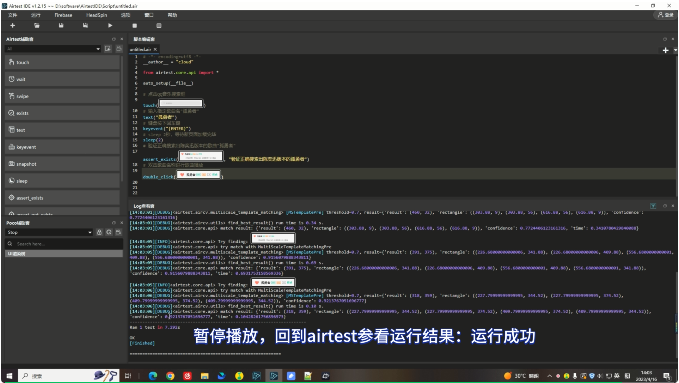This screenshot has height=383, width=679.
Task: Click the auto_setup(__file__) code line
Action: pos(168,83)
